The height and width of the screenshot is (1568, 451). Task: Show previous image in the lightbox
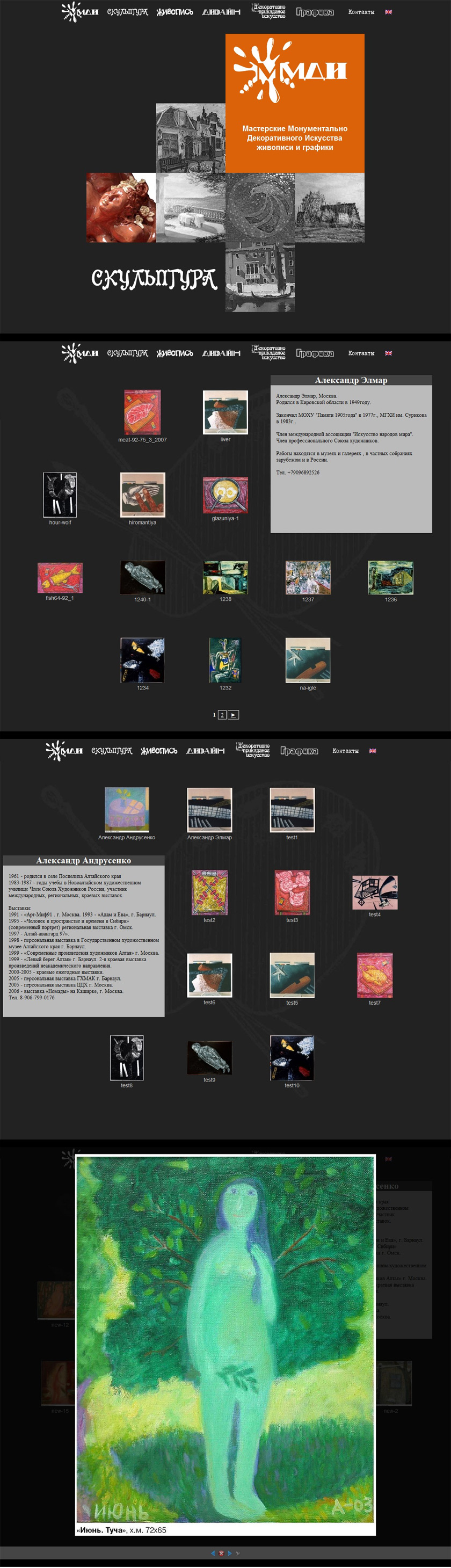coord(213,1553)
